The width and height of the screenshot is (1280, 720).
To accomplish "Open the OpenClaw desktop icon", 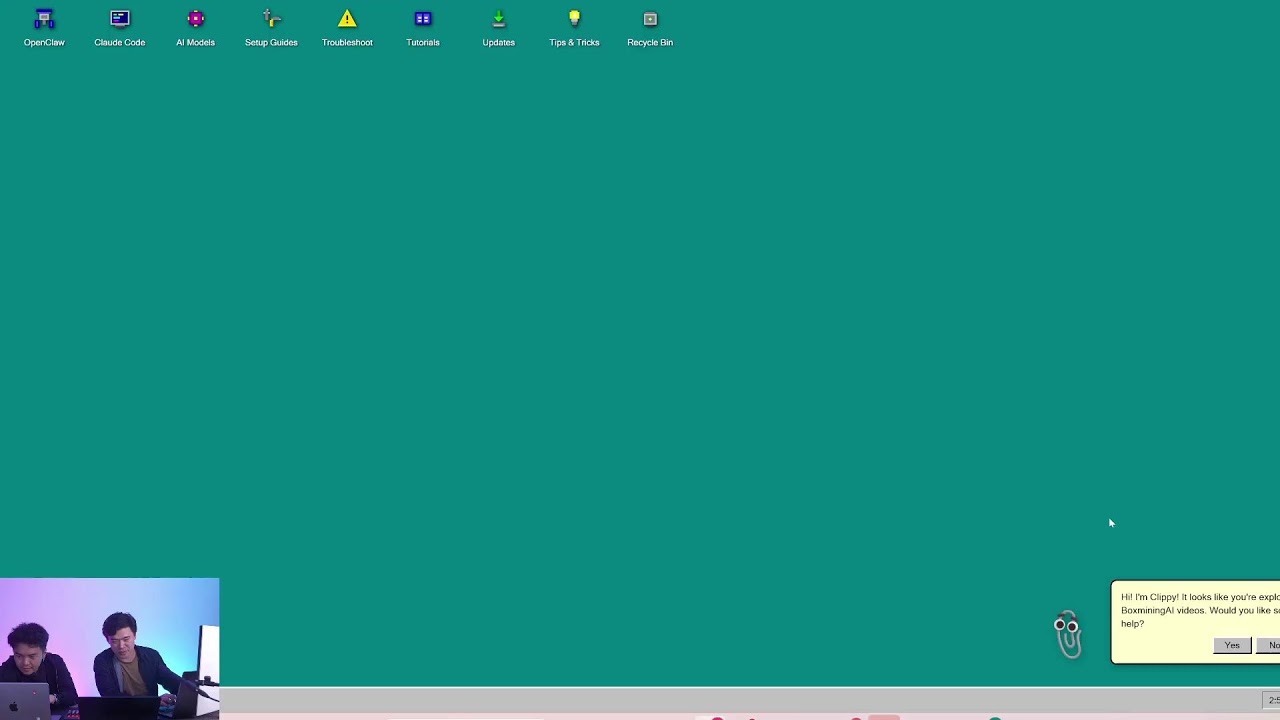I will coord(44,28).
